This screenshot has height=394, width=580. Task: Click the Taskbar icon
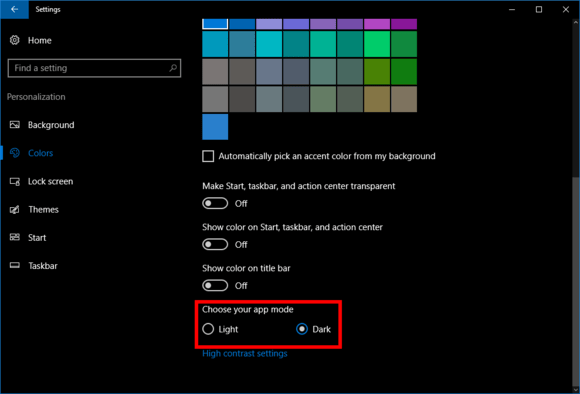pos(15,265)
